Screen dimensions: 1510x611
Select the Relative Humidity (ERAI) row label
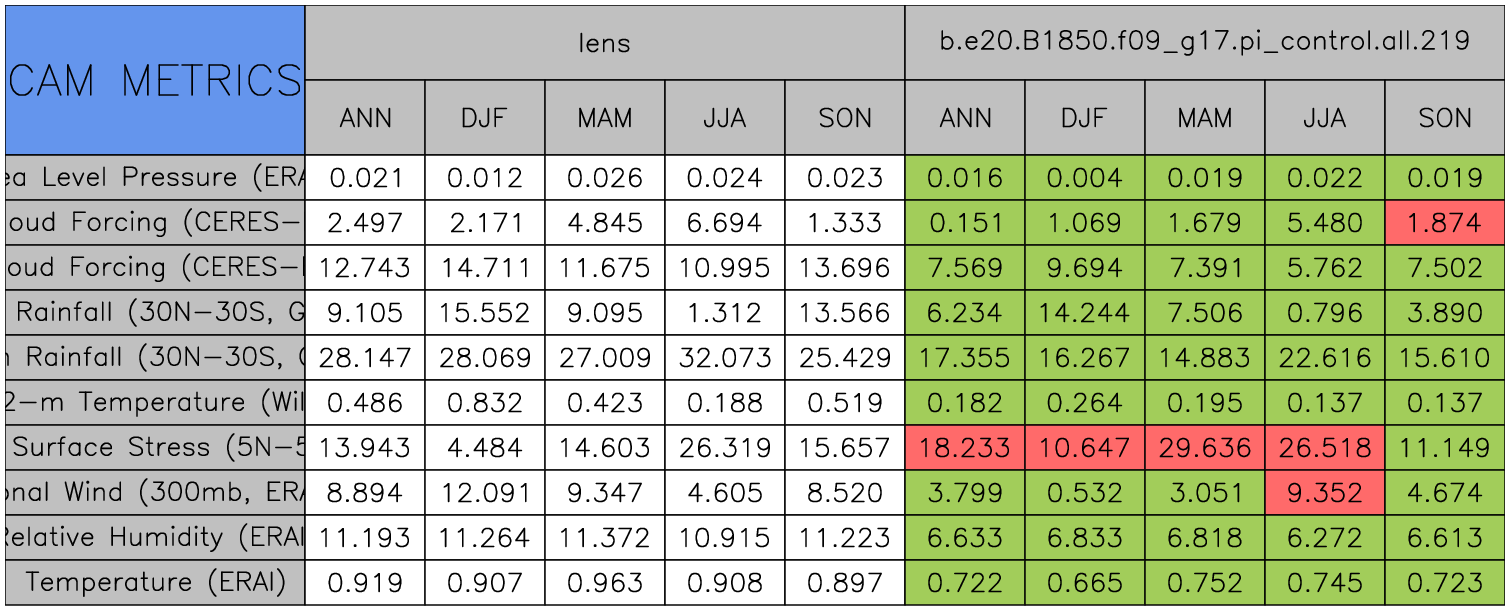coord(155,538)
